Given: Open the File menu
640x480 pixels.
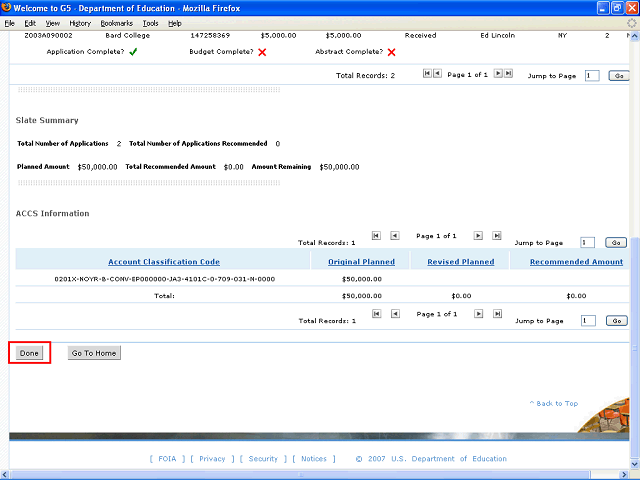Looking at the screenshot, I should coord(9,23).
